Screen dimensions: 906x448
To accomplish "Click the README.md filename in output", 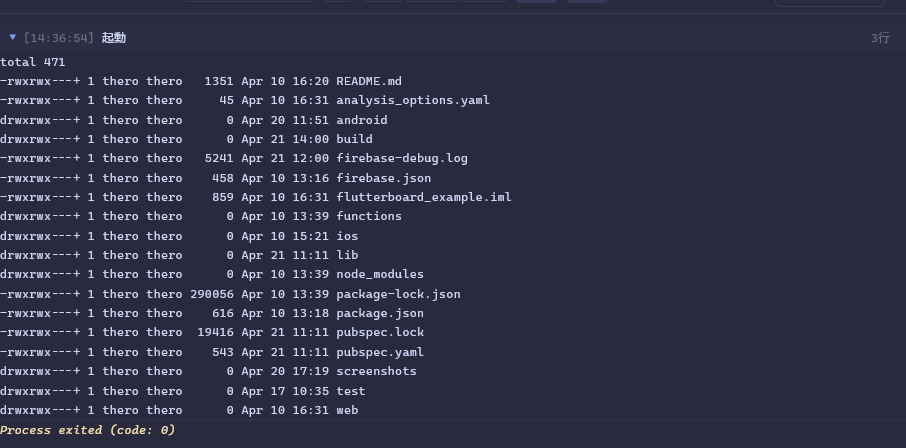I will pyautogui.click(x=368, y=81).
